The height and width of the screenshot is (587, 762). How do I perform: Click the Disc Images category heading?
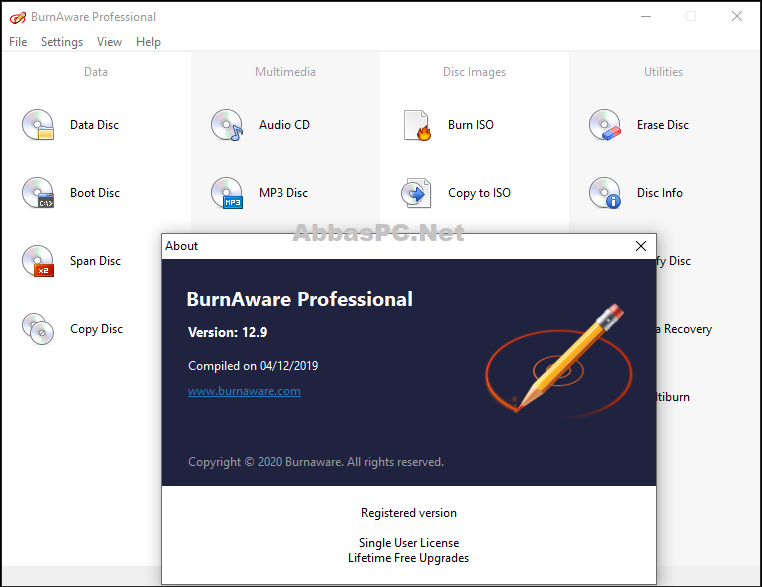coord(474,72)
